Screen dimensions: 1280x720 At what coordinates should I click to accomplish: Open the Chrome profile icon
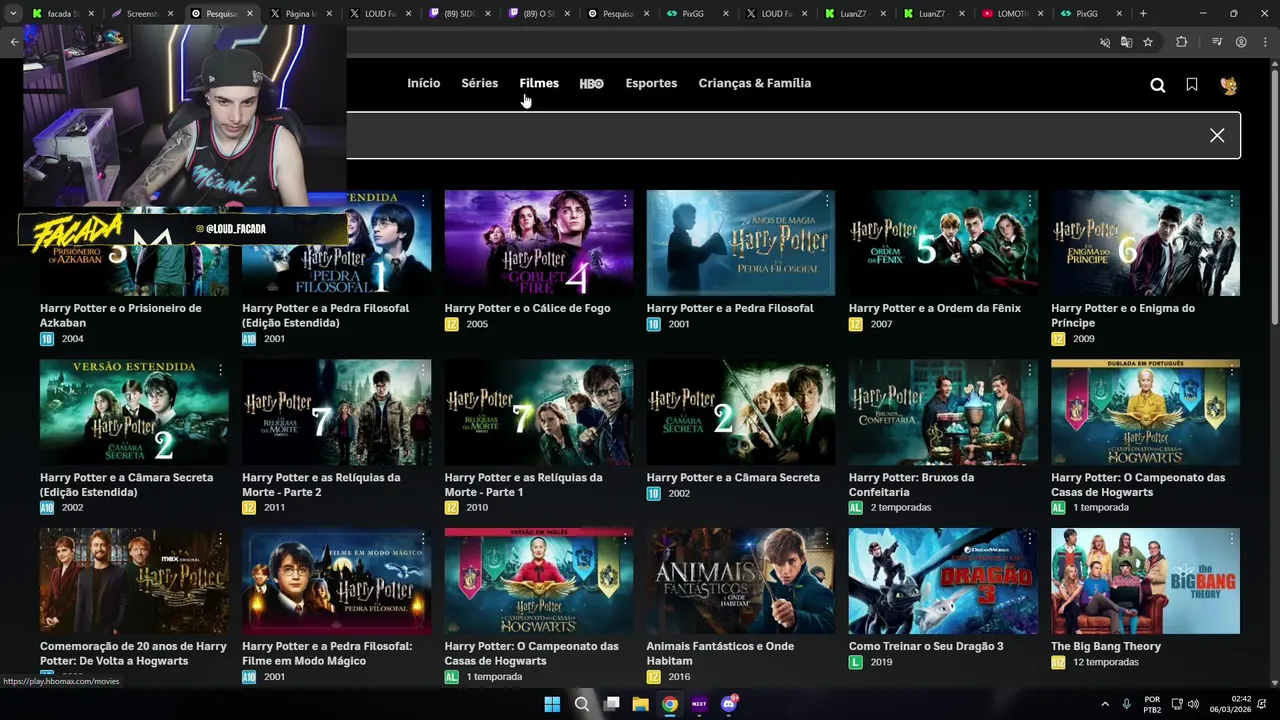coord(1241,42)
